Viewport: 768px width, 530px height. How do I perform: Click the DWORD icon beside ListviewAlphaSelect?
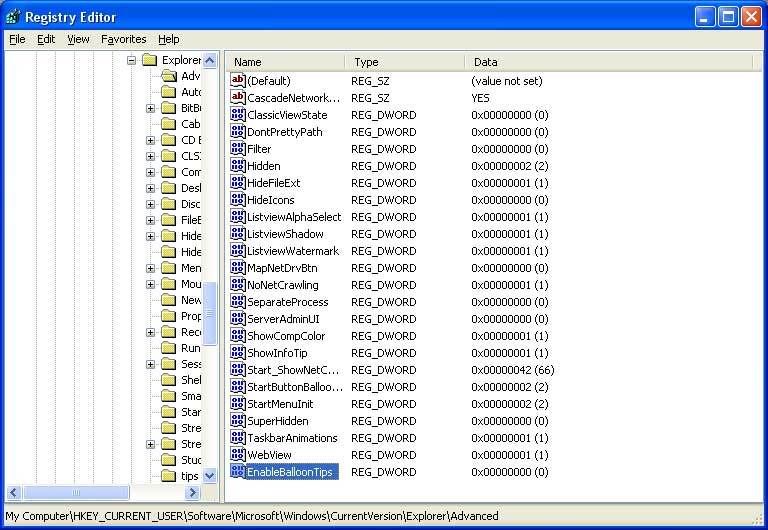click(238, 216)
